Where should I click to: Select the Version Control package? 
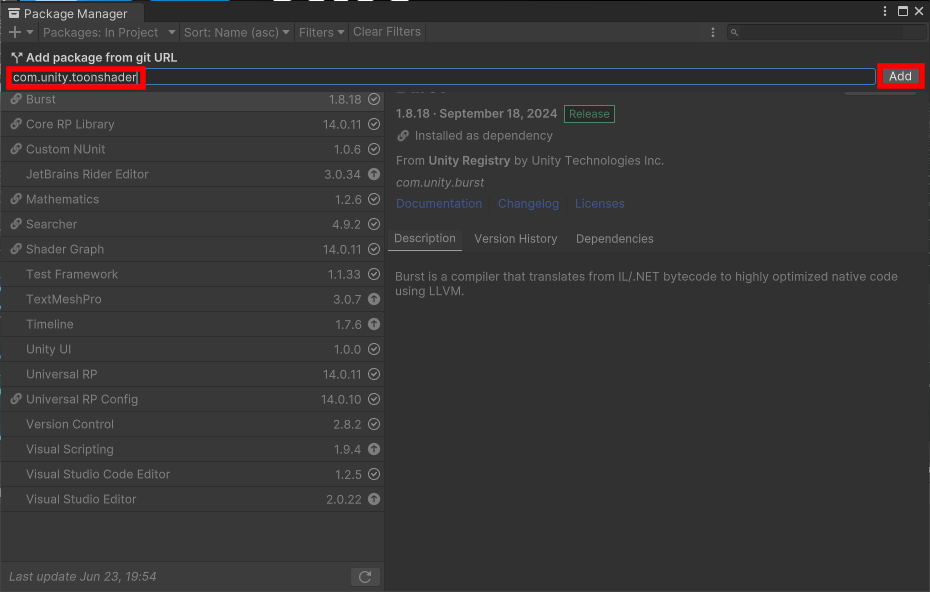click(x=192, y=424)
